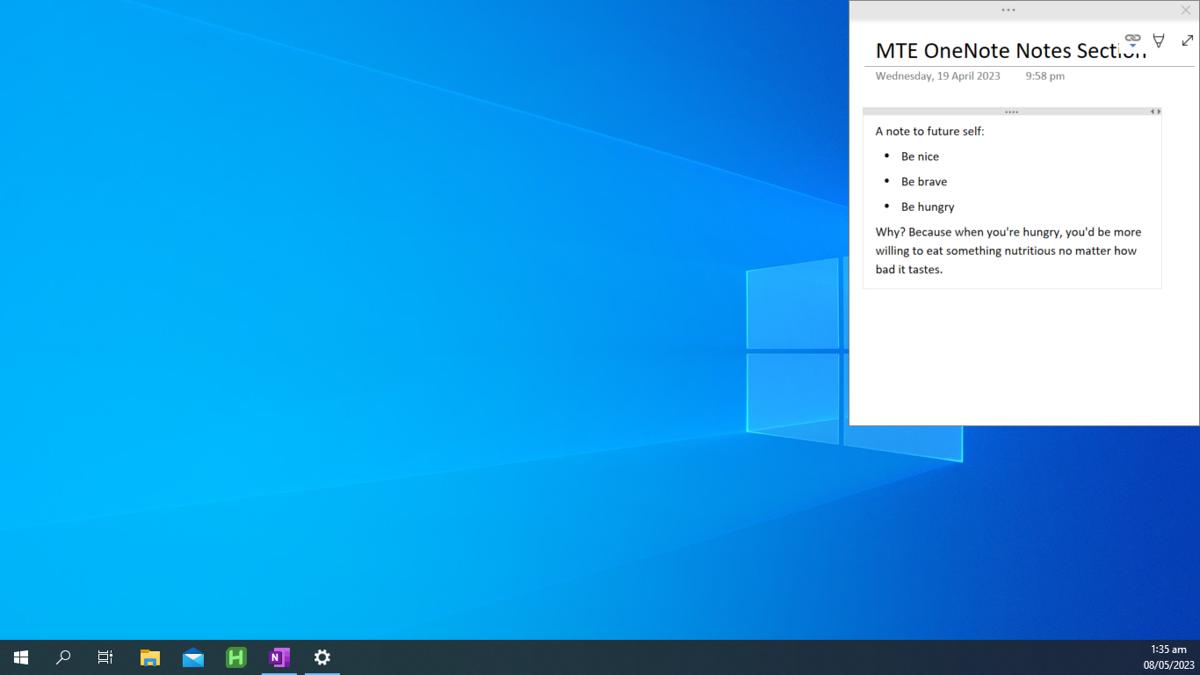This screenshot has height=675, width=1200.
Task: Select the 'Be brave' bullet point text
Action: pos(924,181)
